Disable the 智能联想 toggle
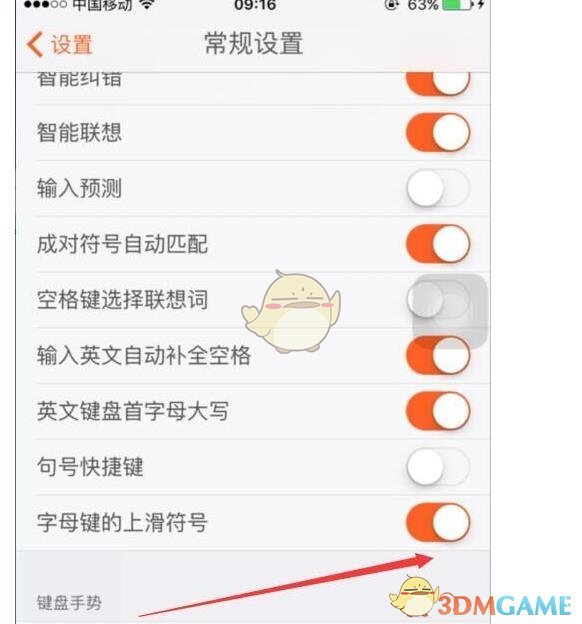Image resolution: width=582 pixels, height=624 pixels. pos(438,132)
